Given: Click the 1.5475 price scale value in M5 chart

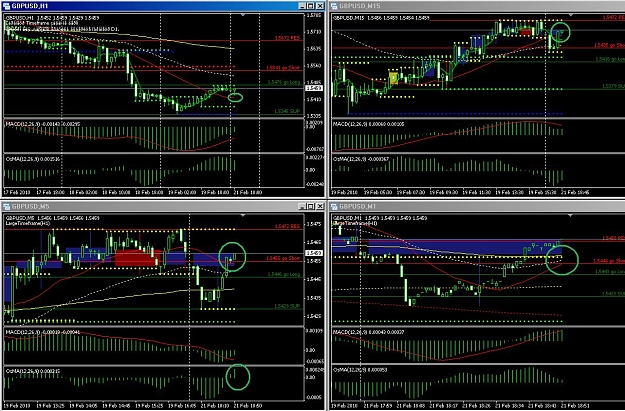Looking at the screenshot, I should tap(313, 224).
